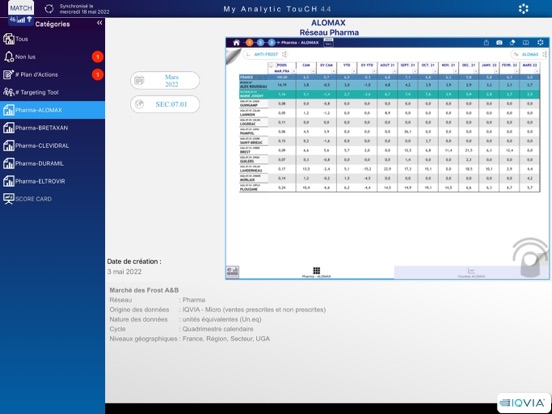552x414 pixels.
Task: Select Pharma-ALOMAX in the sidebar
Action: click(x=52, y=110)
